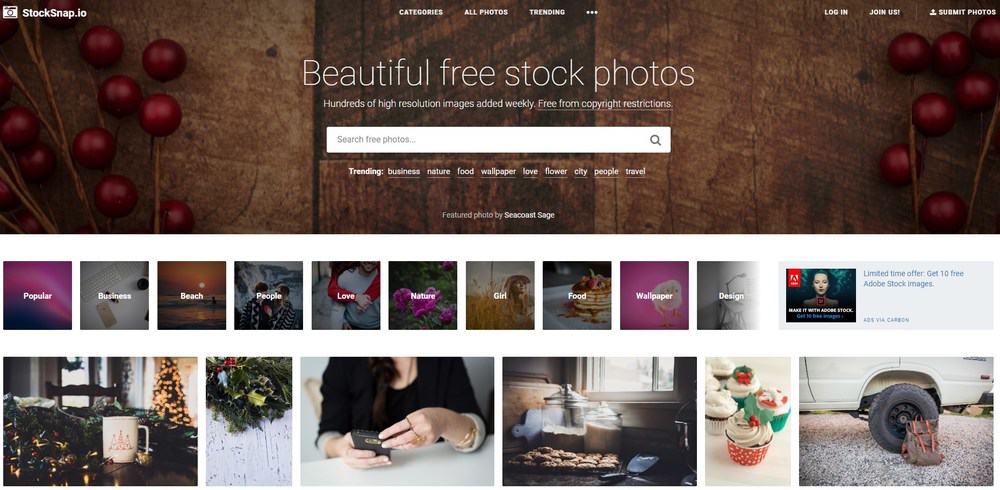1000x490 pixels.
Task: Click the Join Us! link
Action: pyautogui.click(x=885, y=12)
